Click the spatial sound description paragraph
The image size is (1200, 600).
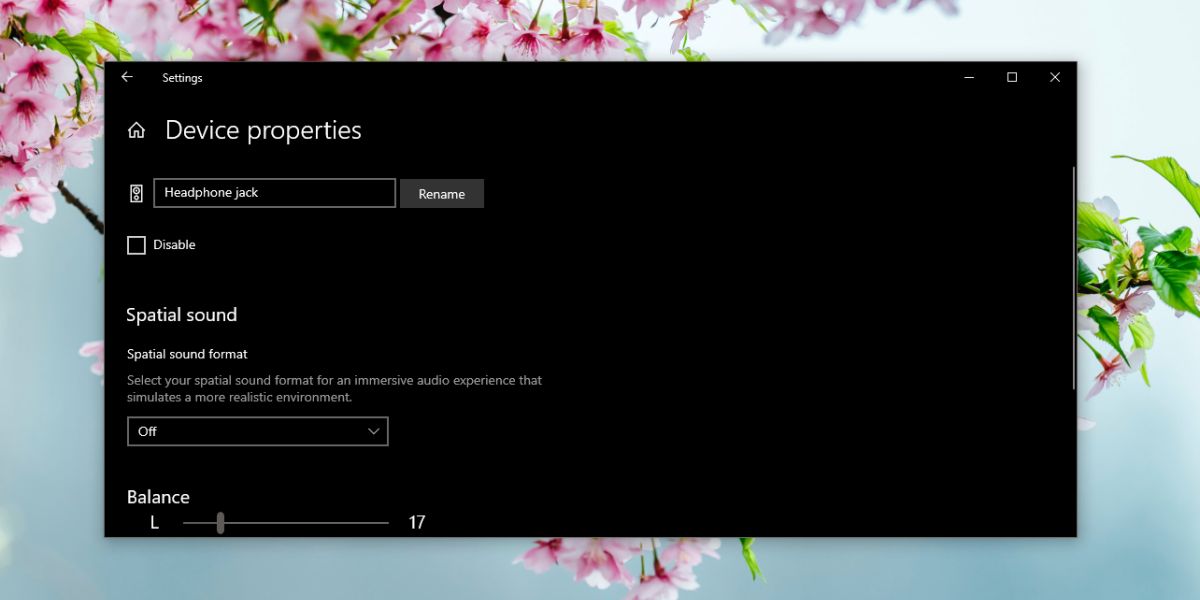pyautogui.click(x=334, y=389)
